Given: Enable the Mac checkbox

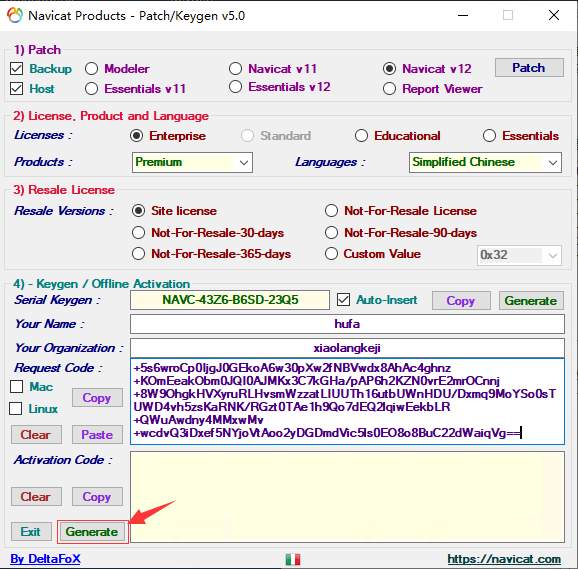Looking at the screenshot, I should (16, 387).
